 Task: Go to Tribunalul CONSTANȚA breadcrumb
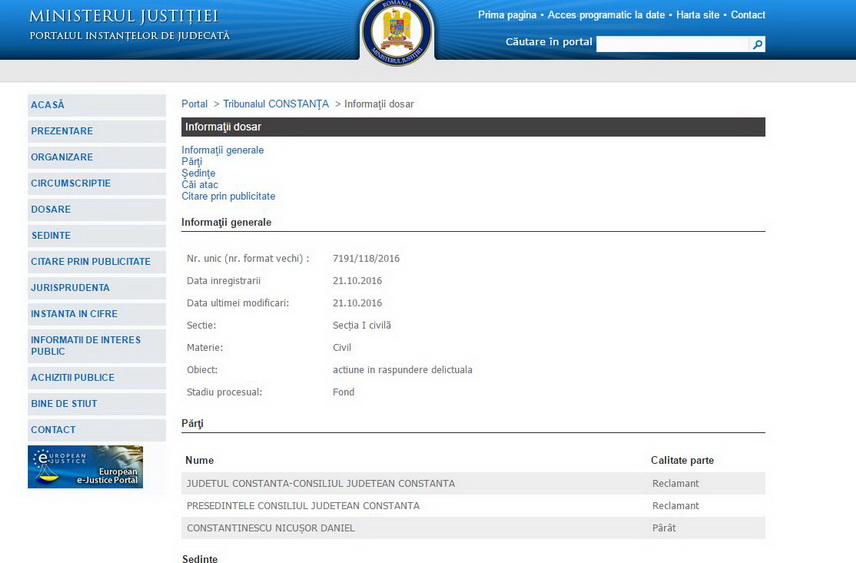275,104
